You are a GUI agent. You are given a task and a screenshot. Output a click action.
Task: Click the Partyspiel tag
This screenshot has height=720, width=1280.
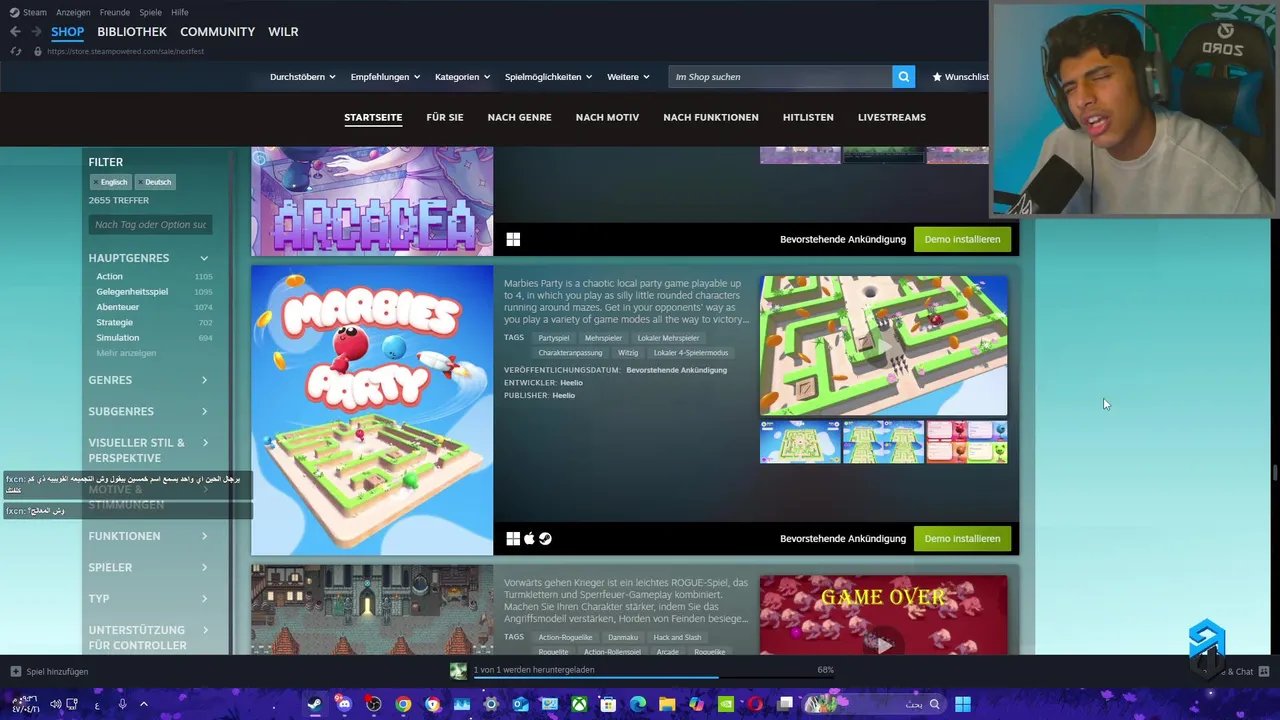553,338
